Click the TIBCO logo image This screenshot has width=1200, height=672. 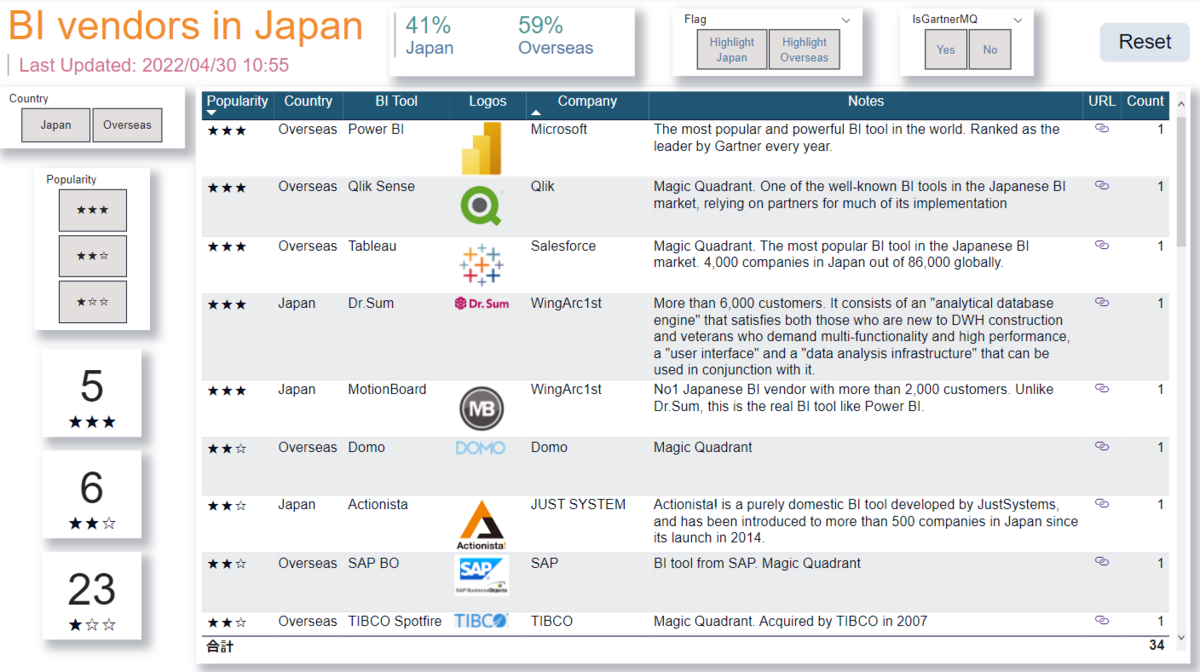tap(481, 621)
